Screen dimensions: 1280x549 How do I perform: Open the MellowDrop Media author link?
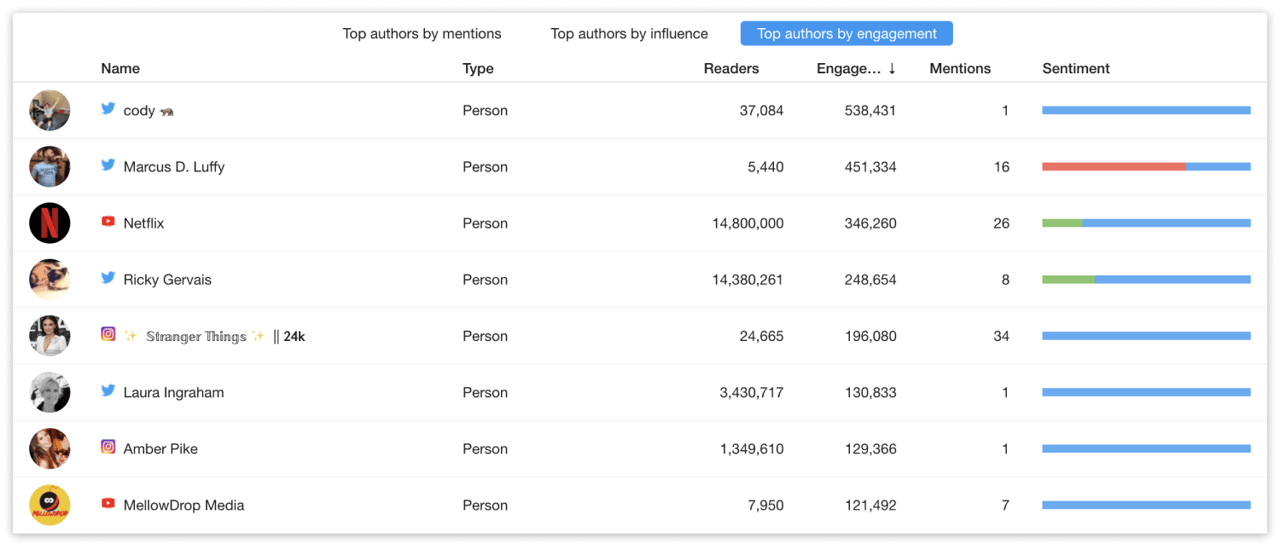tap(183, 506)
